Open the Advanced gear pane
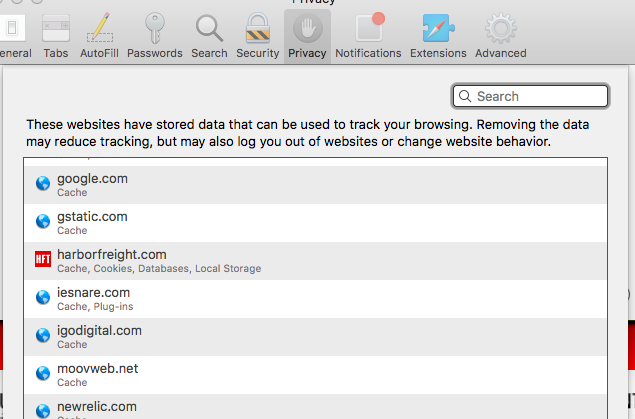The image size is (635, 419). [x=500, y=35]
